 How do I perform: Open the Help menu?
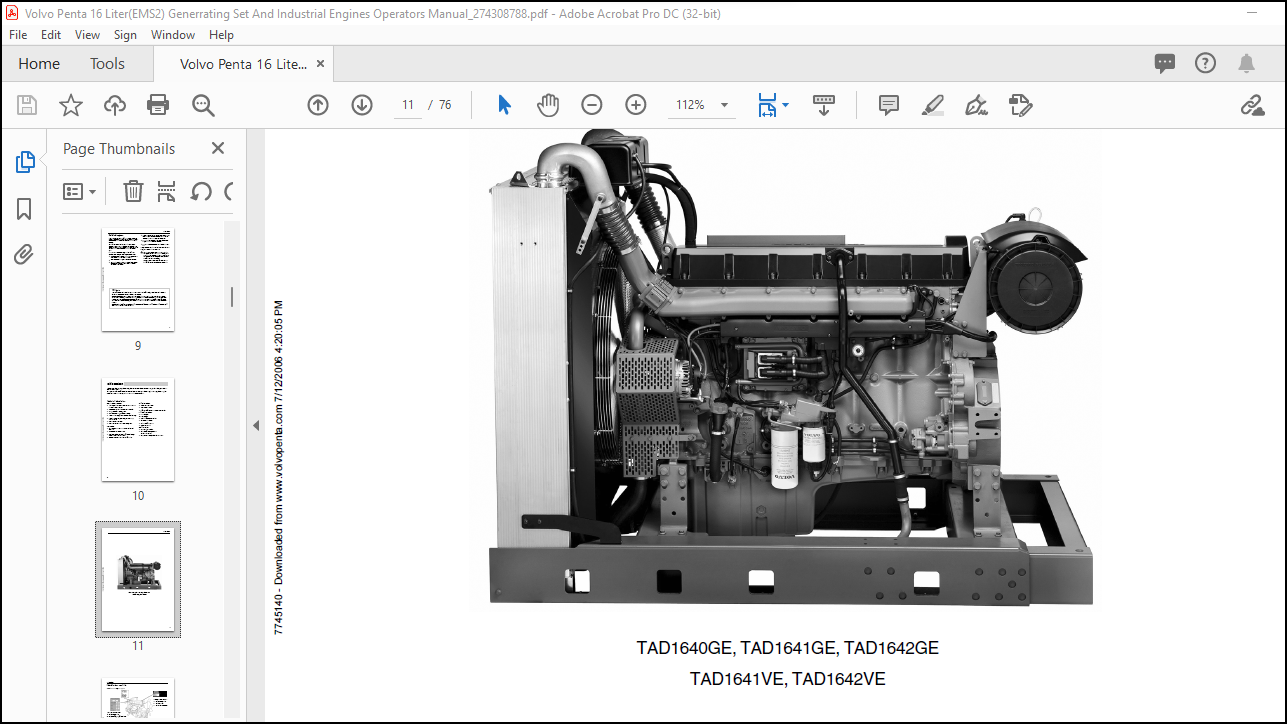[x=221, y=34]
